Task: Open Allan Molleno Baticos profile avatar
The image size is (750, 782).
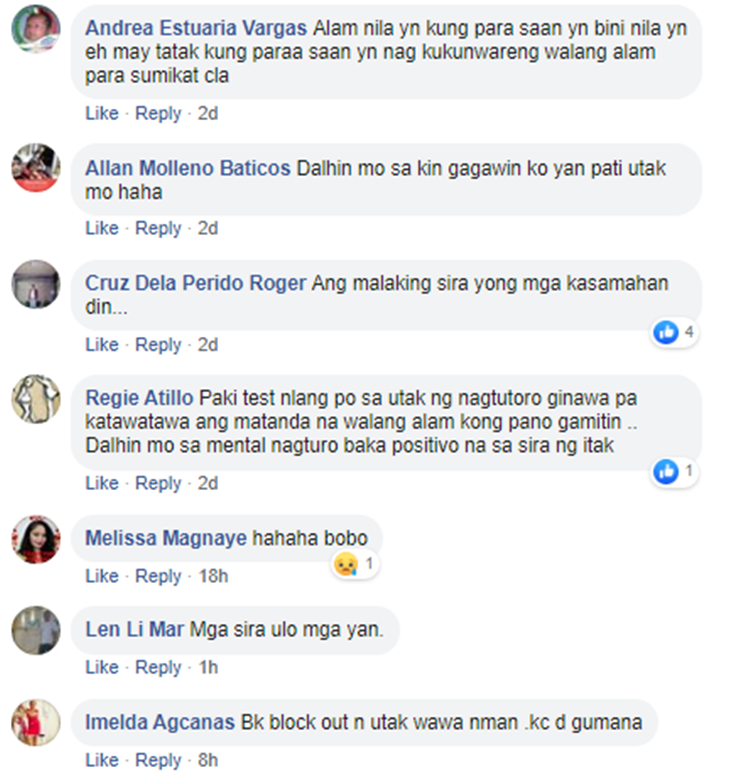Action: point(36,168)
